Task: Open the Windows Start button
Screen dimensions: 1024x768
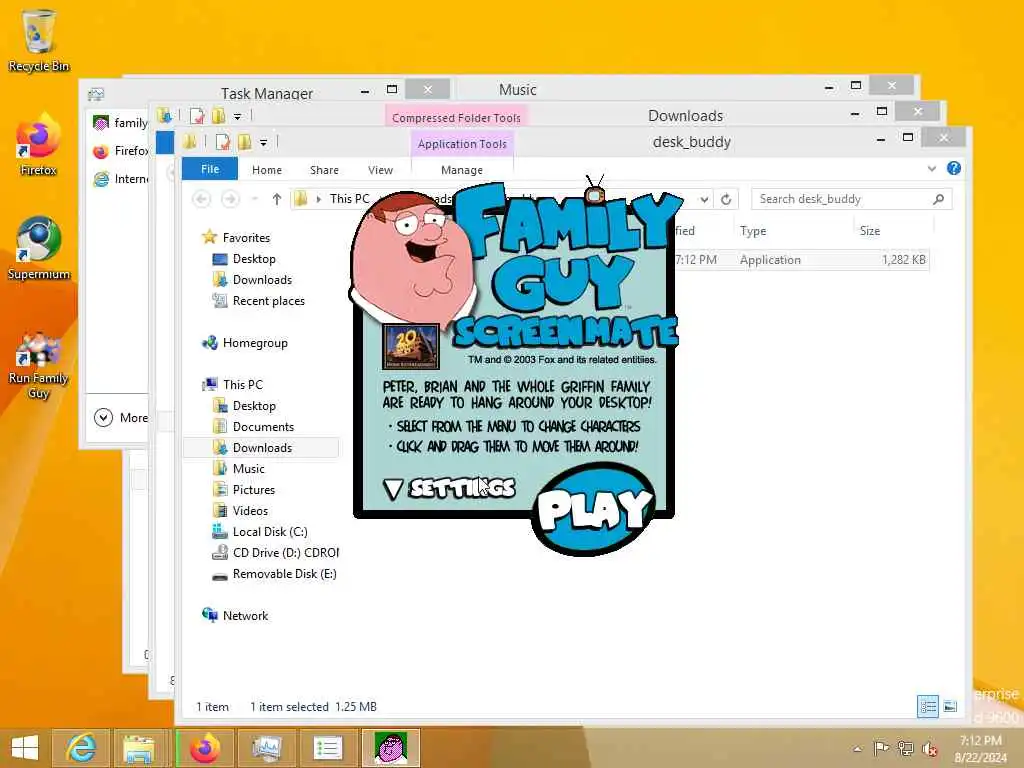Action: point(25,748)
